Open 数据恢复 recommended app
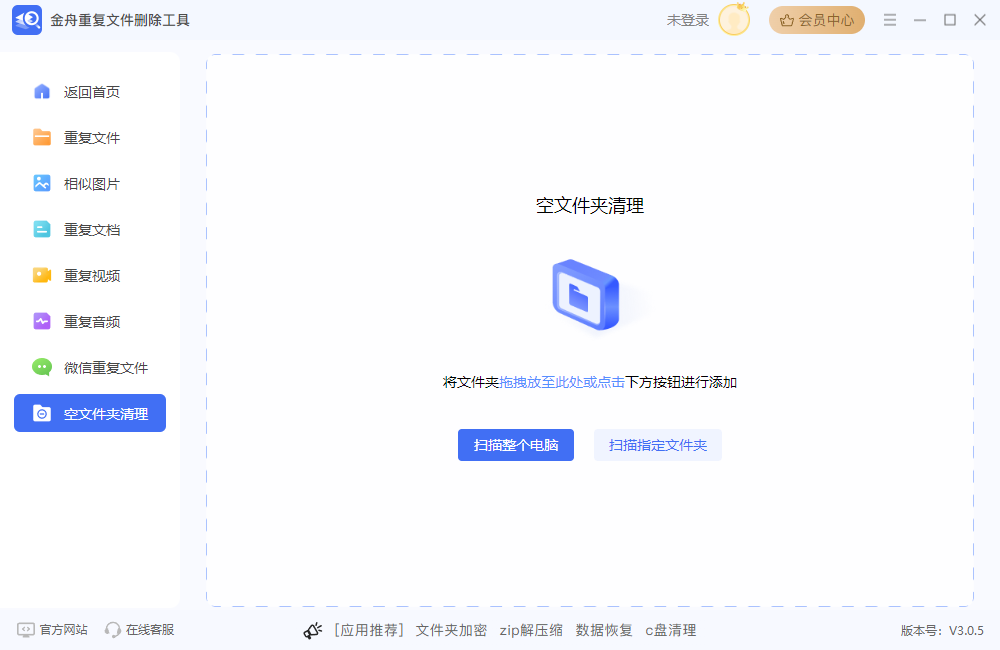 [x=603, y=630]
